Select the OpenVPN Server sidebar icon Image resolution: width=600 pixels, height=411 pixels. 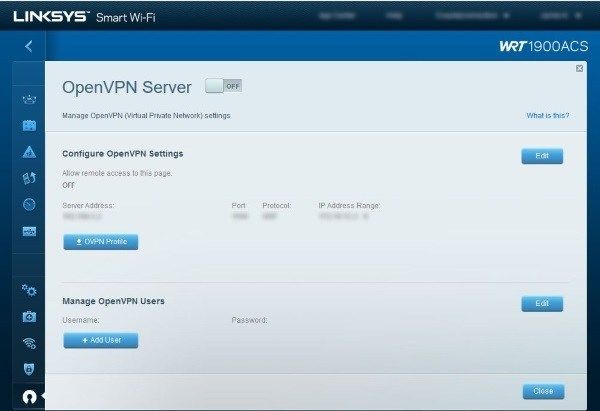[x=29, y=396]
